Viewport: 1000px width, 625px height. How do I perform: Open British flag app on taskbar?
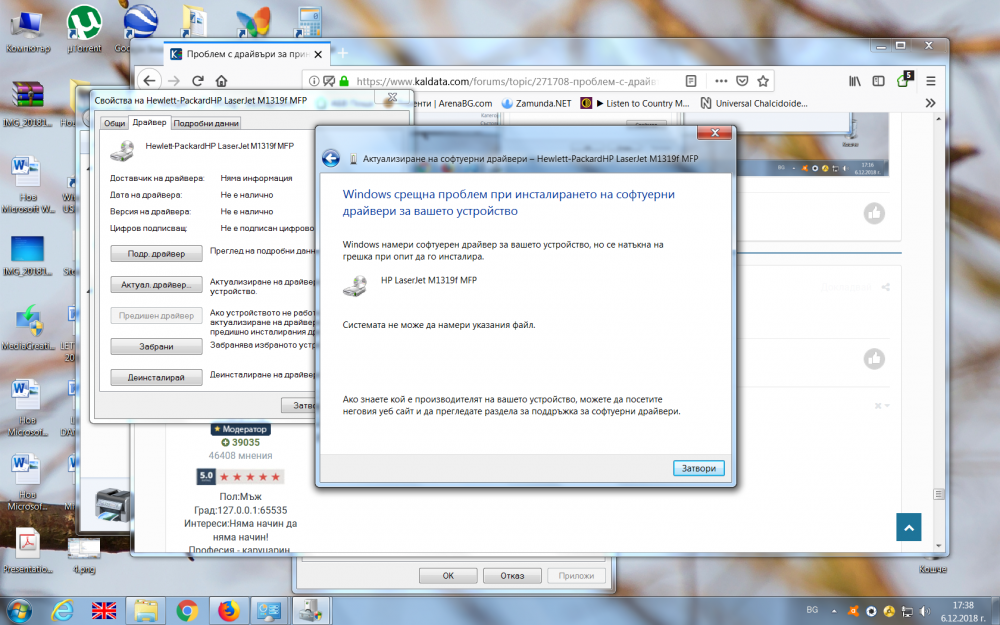pyautogui.click(x=104, y=611)
